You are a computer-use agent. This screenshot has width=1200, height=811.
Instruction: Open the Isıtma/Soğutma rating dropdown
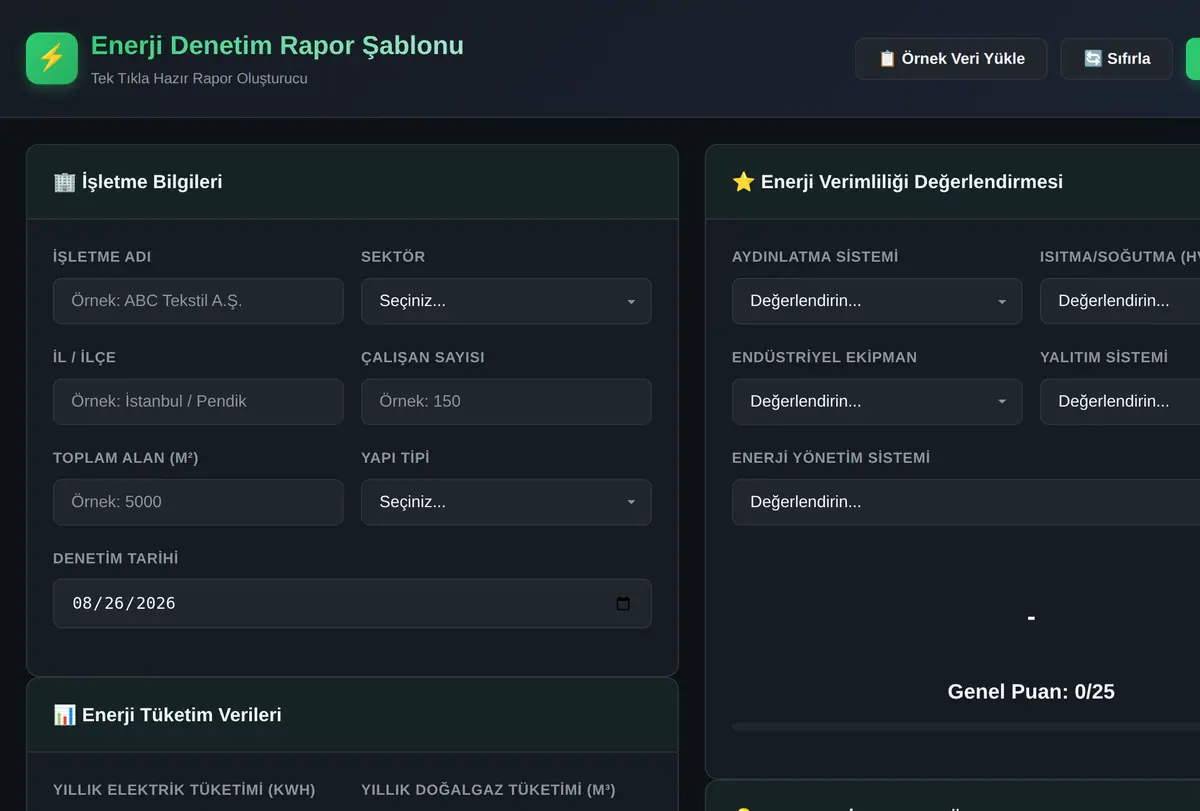pos(1120,301)
